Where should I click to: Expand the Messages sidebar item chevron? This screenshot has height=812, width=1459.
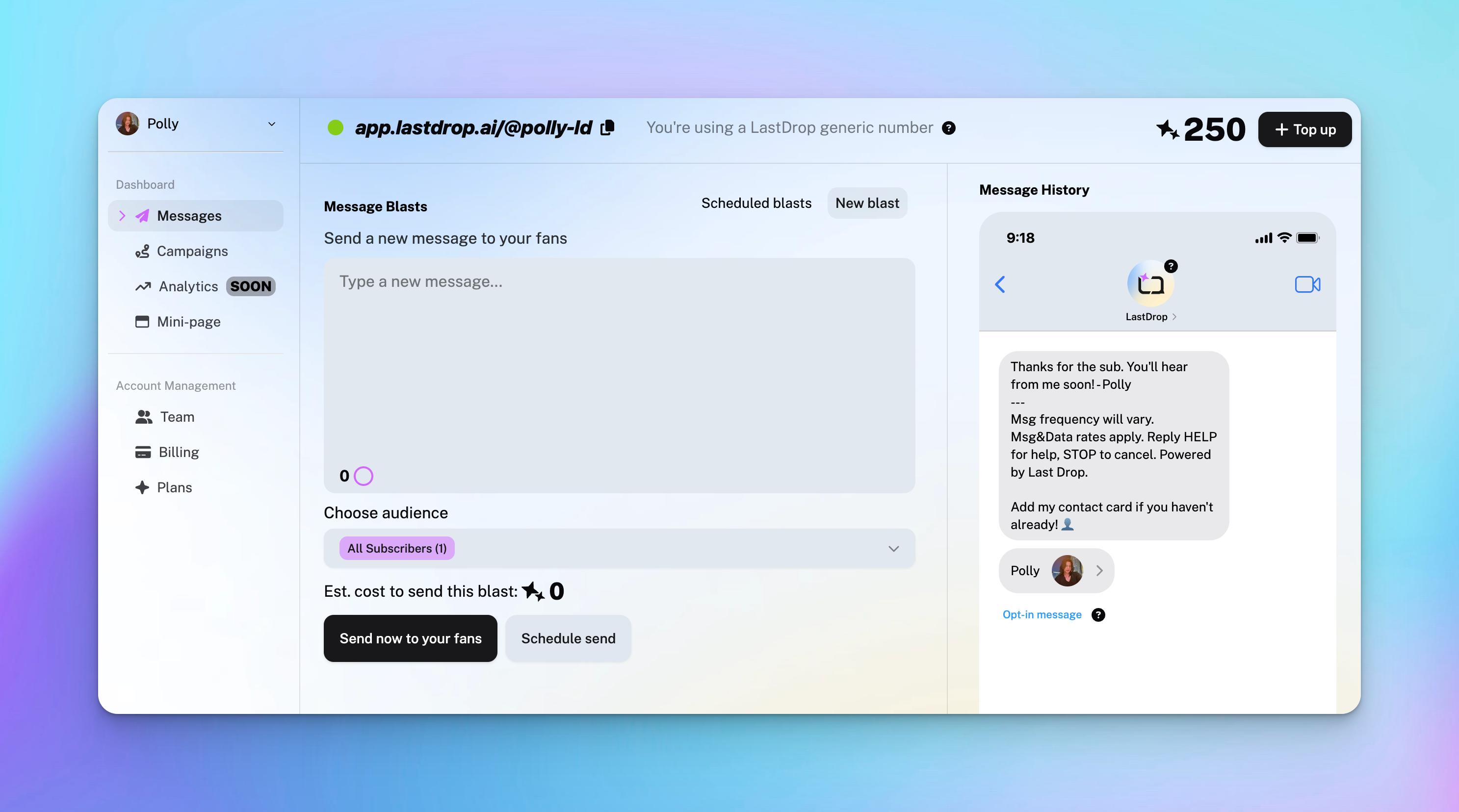(122, 216)
